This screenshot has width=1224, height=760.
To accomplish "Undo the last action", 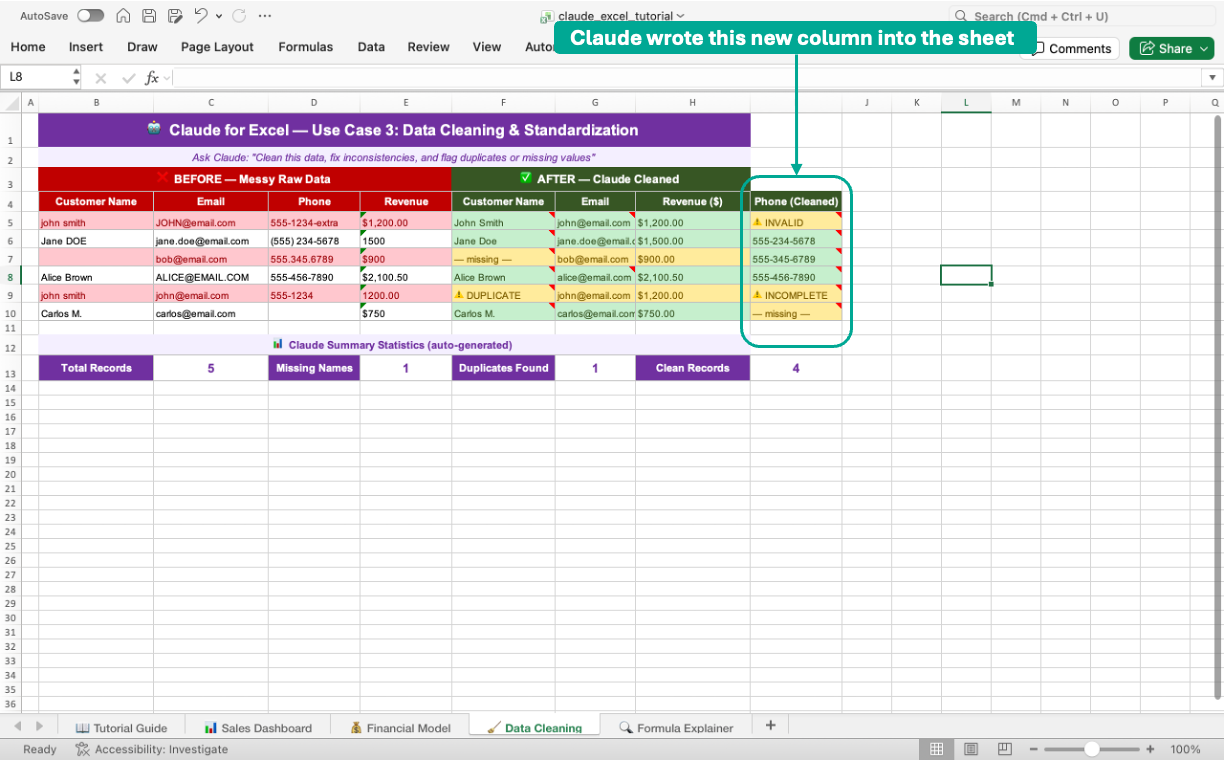I will coord(203,16).
